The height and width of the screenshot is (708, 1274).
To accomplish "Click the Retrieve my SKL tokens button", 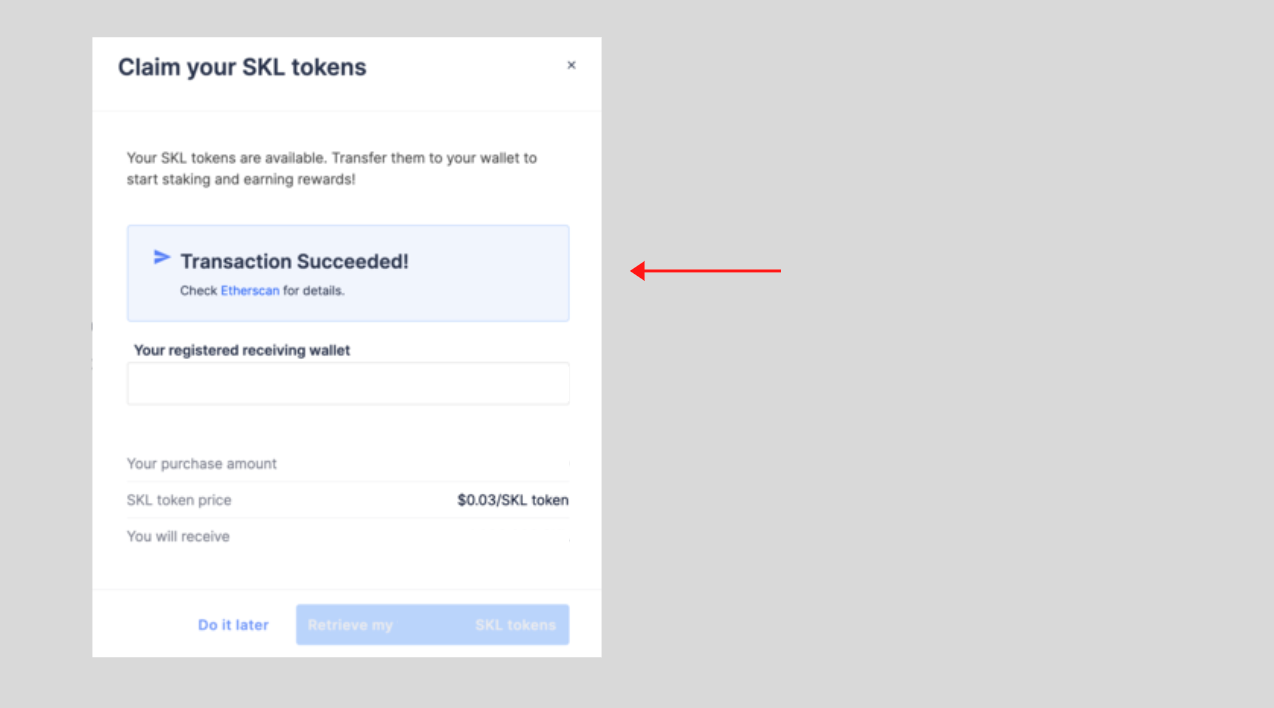I will click(x=432, y=624).
